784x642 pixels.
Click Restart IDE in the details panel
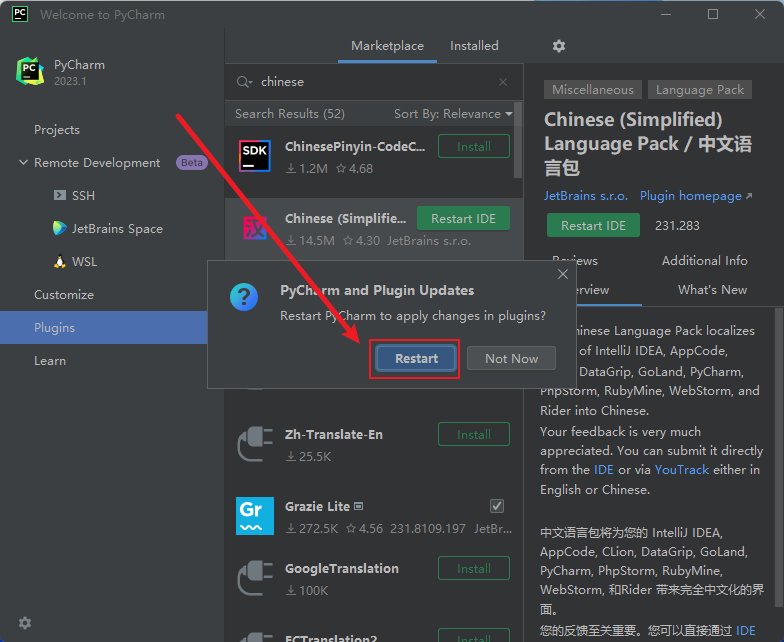tap(593, 226)
